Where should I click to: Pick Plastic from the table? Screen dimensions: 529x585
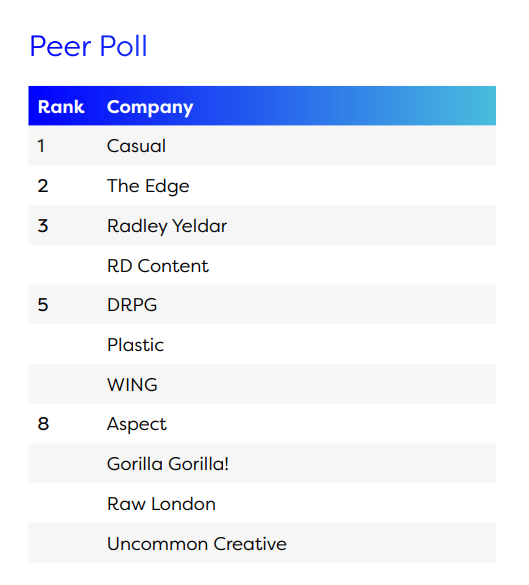(135, 345)
